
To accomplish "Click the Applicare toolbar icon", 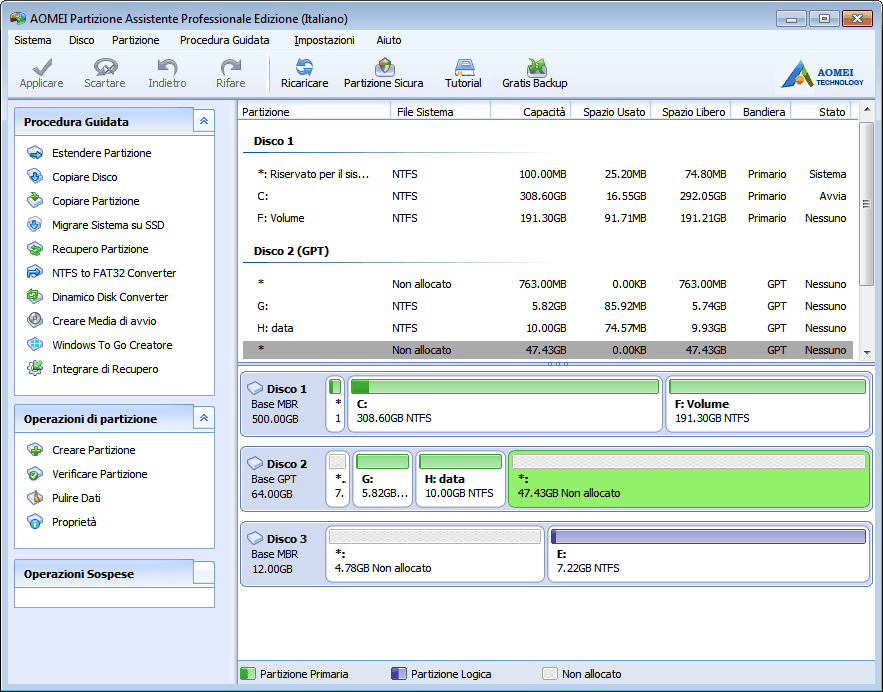I will (x=41, y=73).
